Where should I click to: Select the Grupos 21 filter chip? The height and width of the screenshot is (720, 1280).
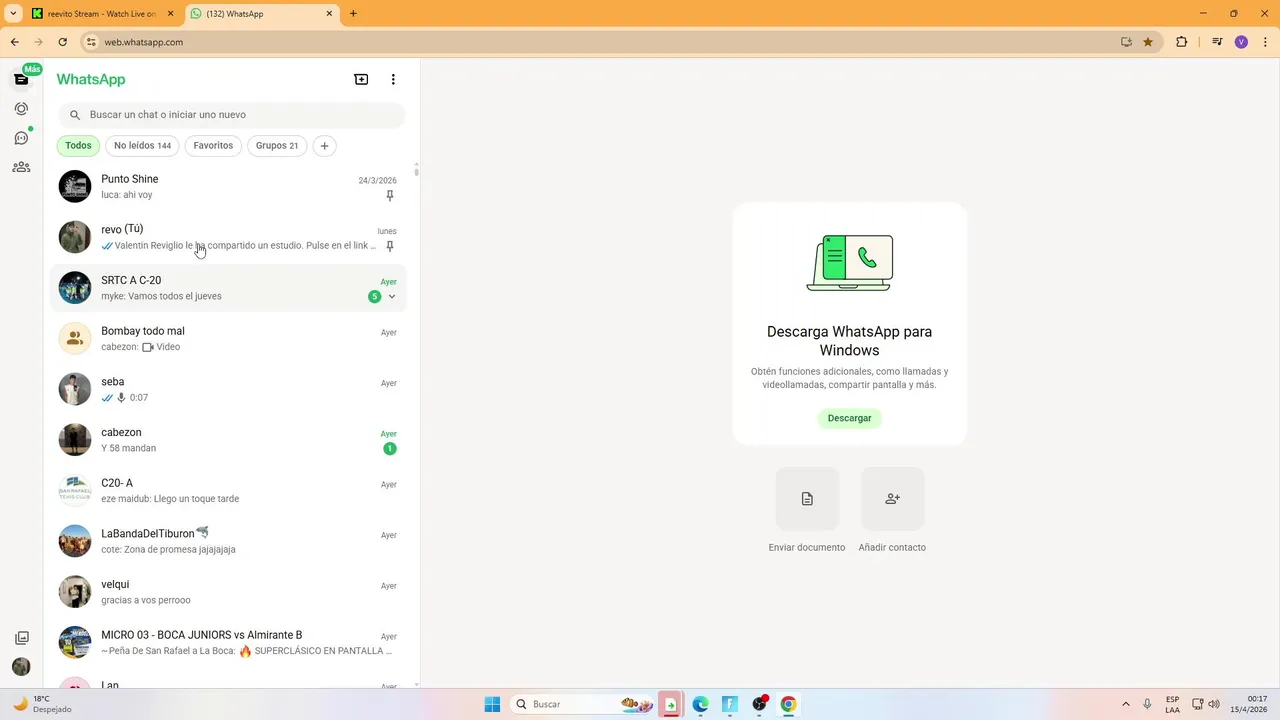(277, 146)
